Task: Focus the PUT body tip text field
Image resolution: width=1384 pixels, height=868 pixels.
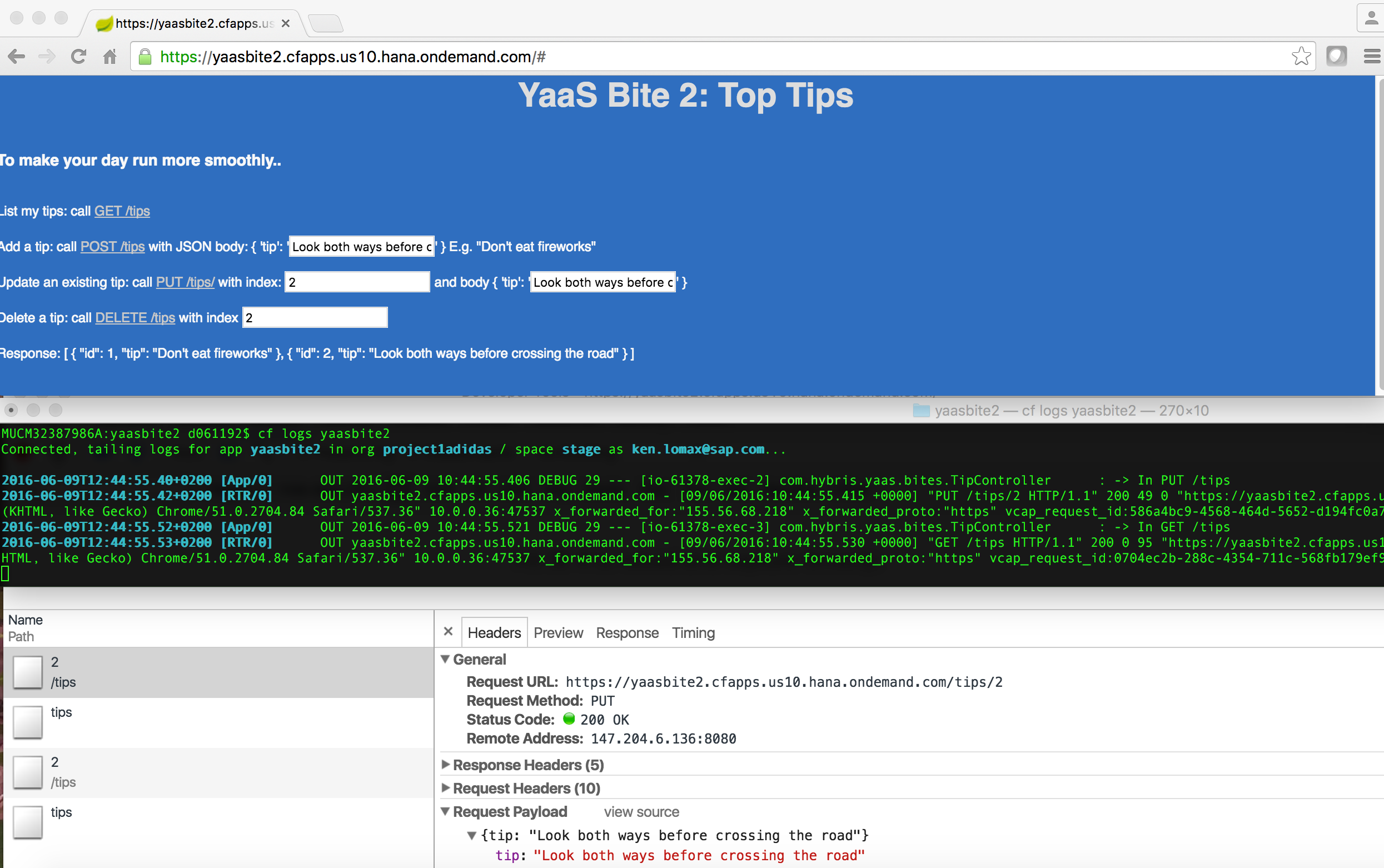Action: (603, 282)
